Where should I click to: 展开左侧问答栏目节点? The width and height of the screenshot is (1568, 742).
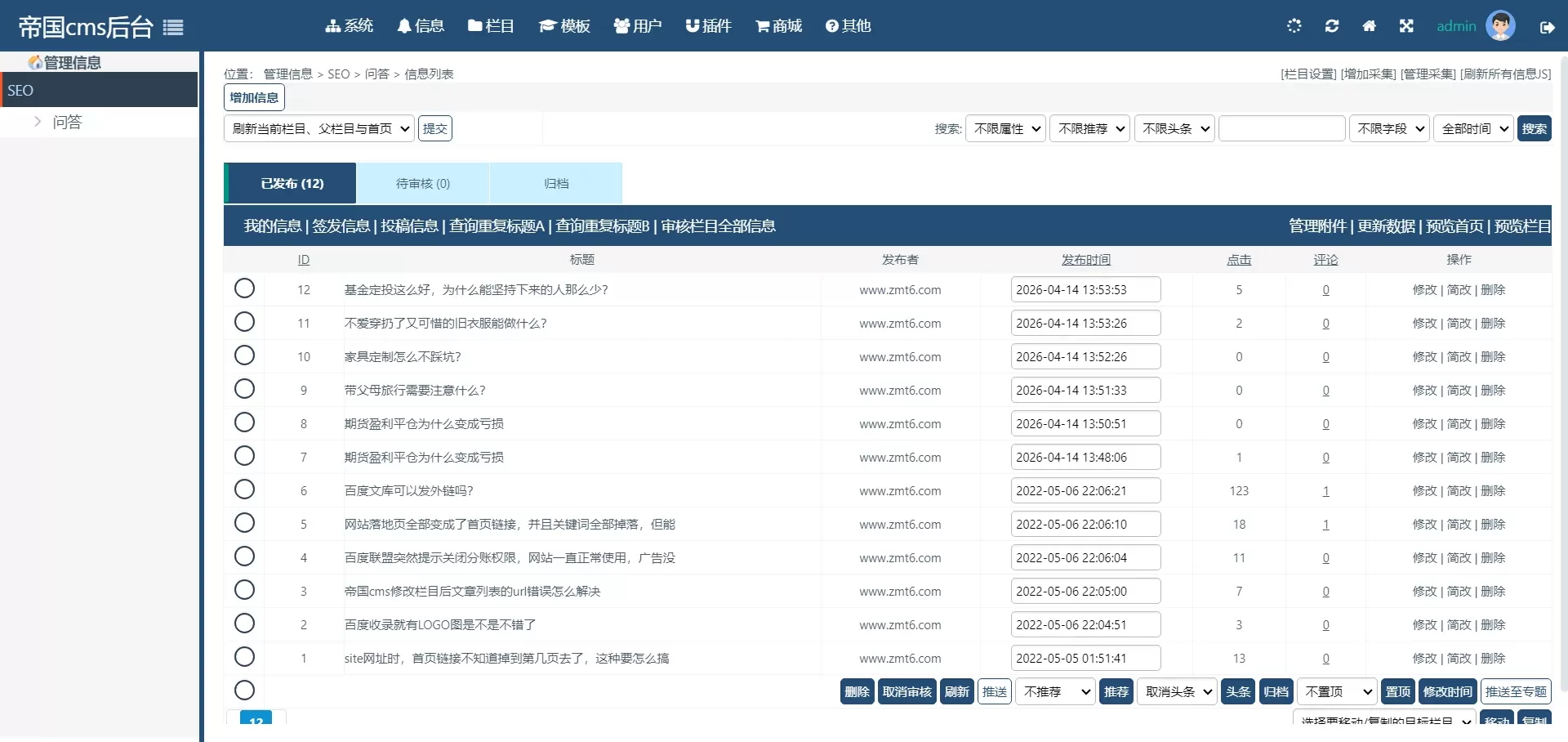click(36, 121)
